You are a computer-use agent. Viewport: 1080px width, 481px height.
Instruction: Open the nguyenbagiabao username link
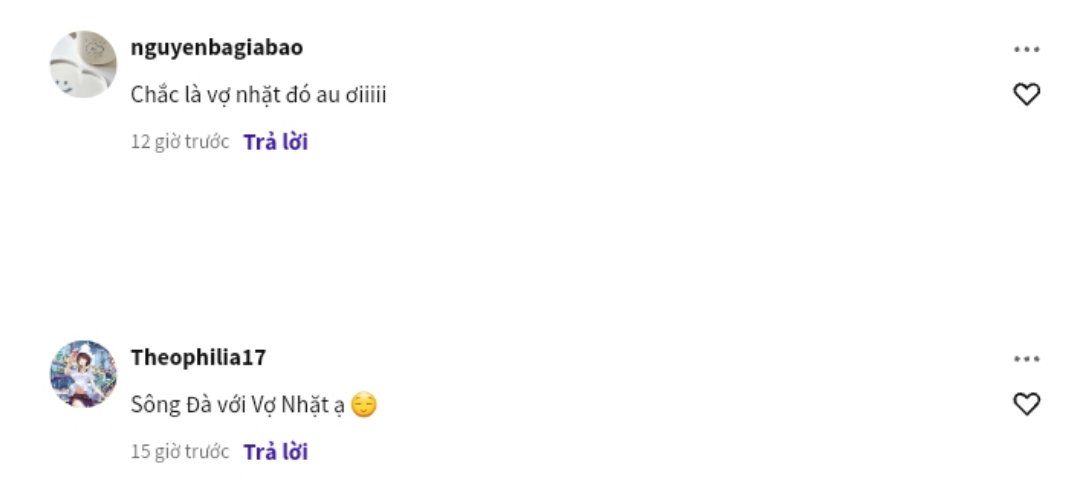click(216, 48)
